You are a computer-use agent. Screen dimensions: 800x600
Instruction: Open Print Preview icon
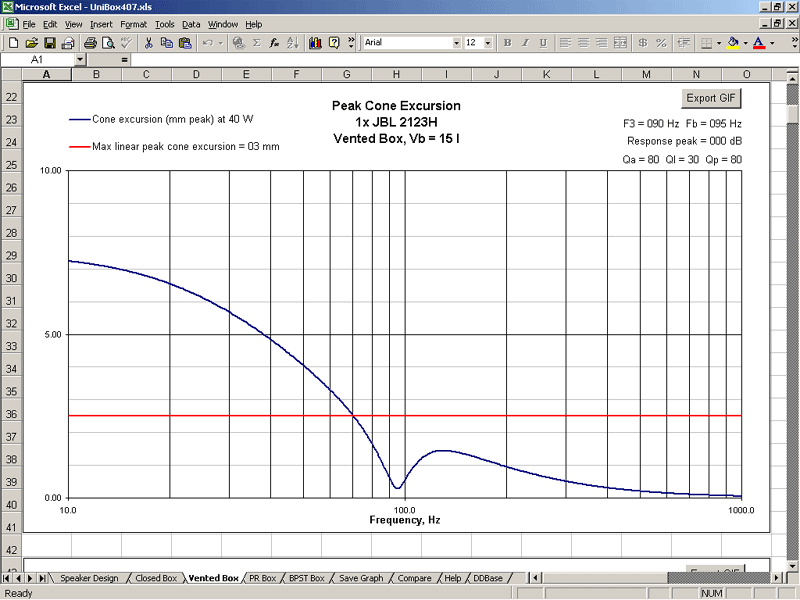pyautogui.click(x=108, y=43)
